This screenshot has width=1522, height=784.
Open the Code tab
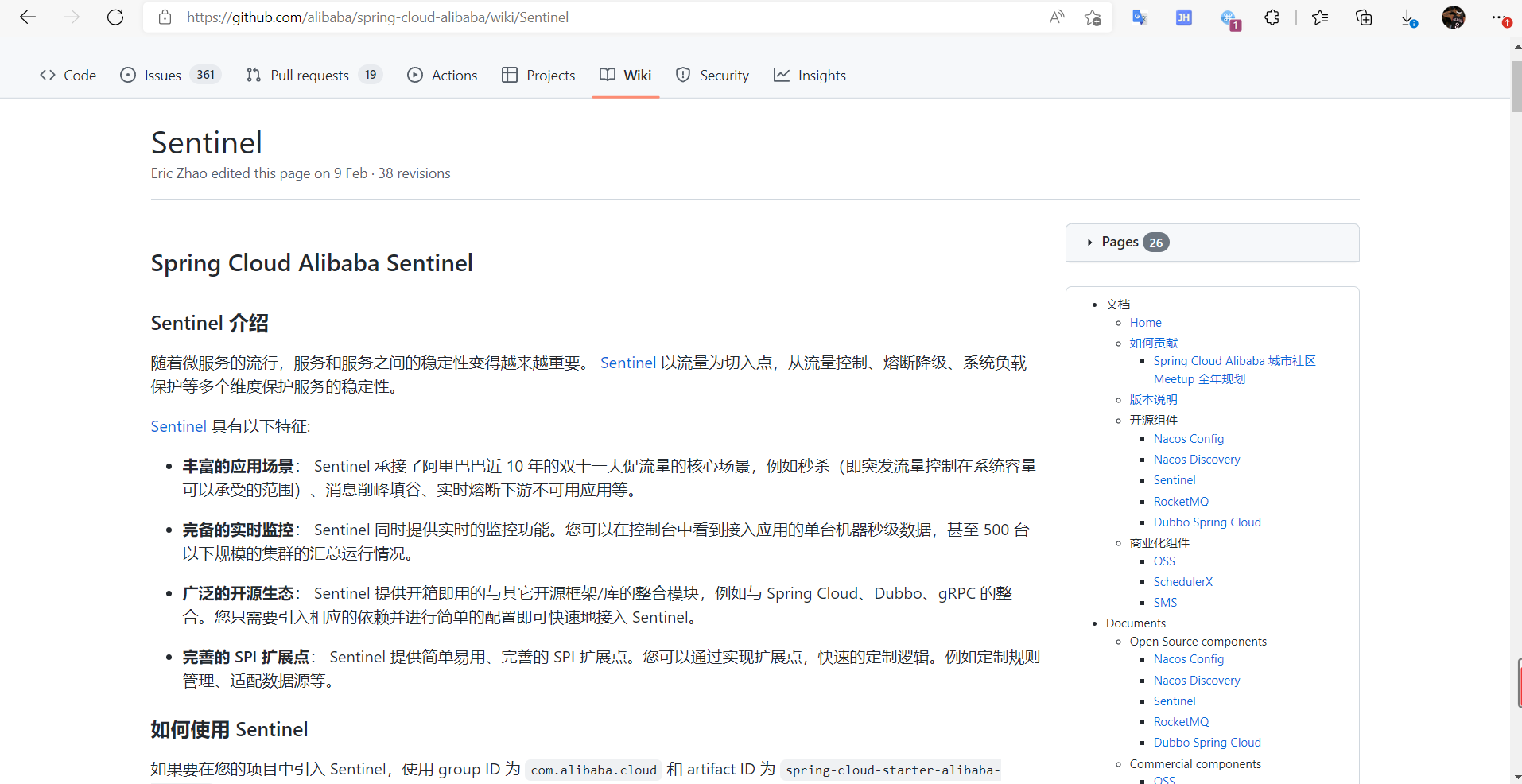(x=68, y=75)
